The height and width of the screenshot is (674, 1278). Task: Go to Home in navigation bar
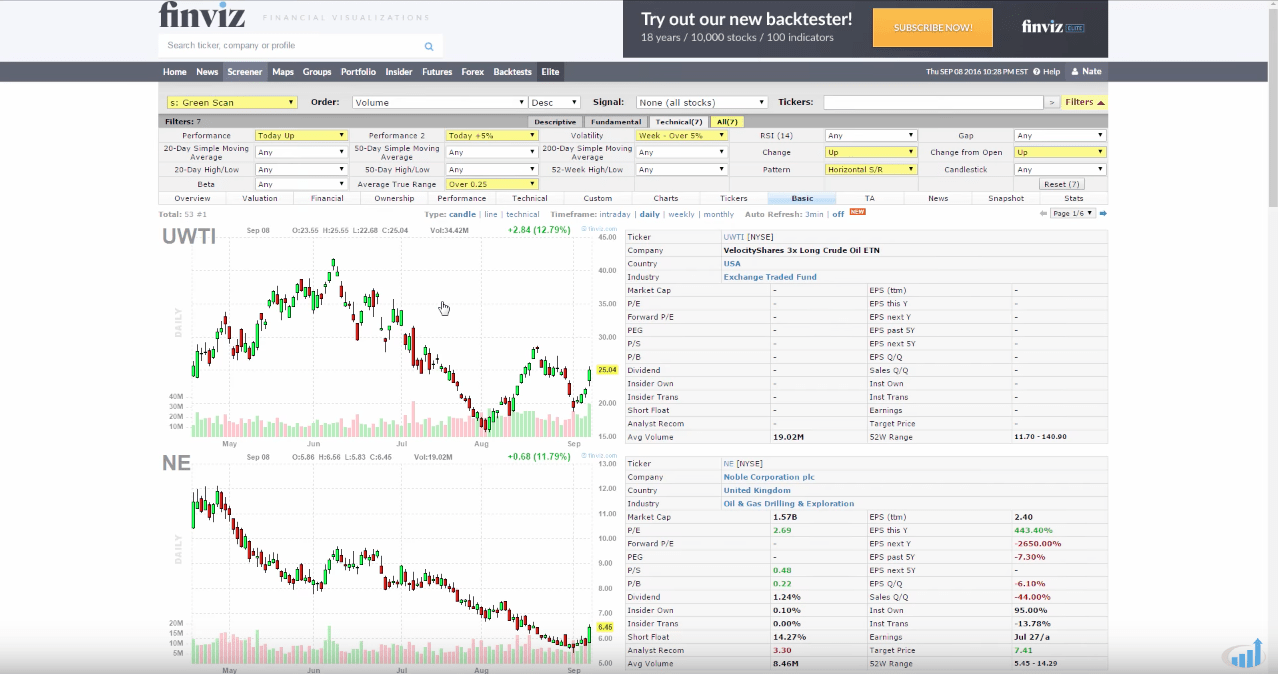175,72
